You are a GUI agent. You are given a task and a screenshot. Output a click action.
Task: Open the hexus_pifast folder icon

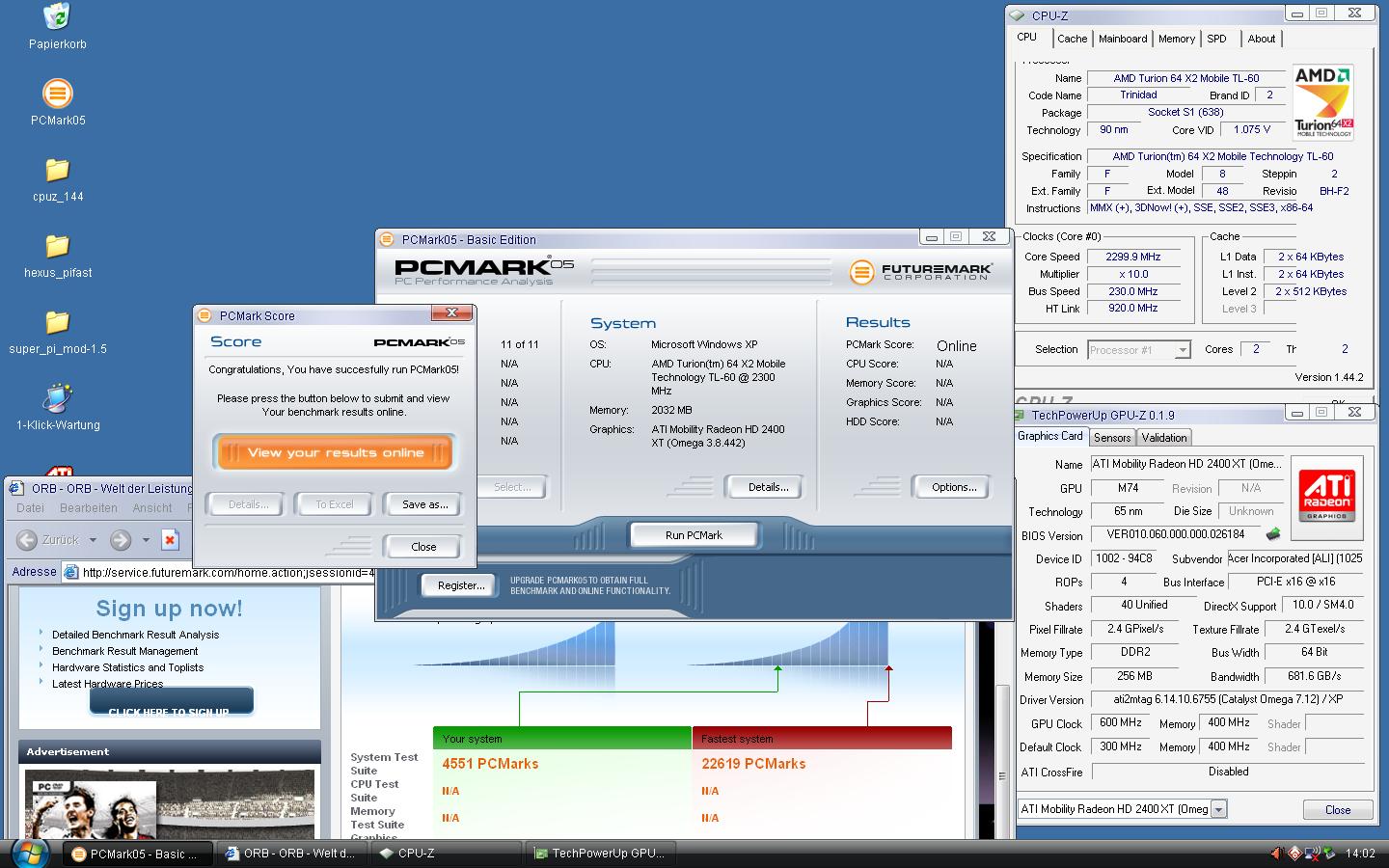[58, 246]
